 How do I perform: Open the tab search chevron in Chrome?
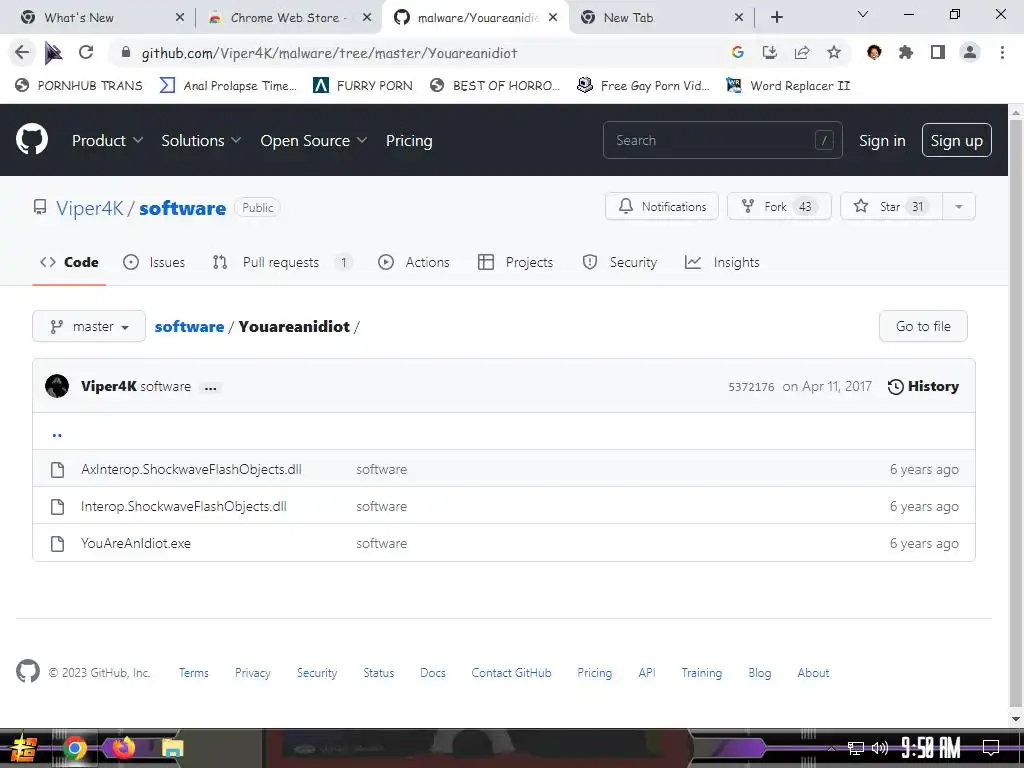click(x=863, y=14)
